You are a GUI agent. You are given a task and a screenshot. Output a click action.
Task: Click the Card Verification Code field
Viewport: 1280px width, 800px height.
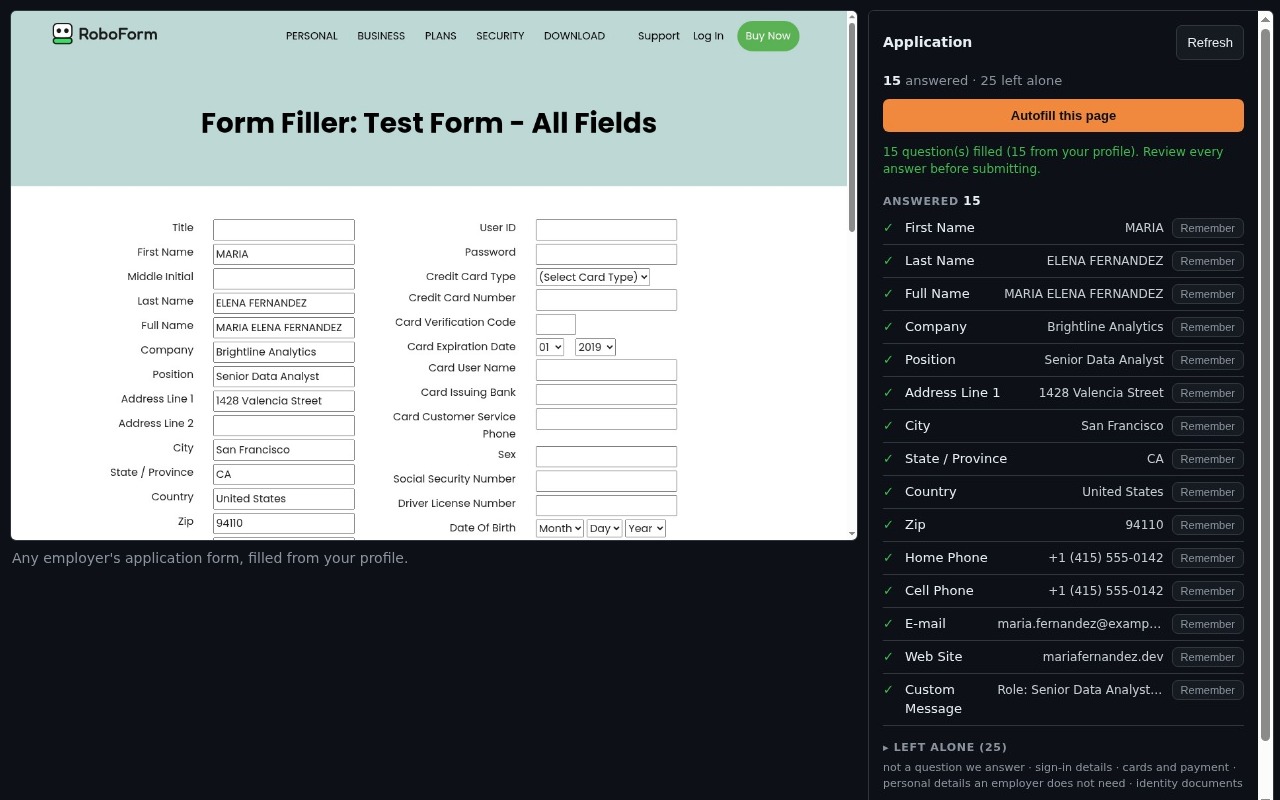coord(556,324)
